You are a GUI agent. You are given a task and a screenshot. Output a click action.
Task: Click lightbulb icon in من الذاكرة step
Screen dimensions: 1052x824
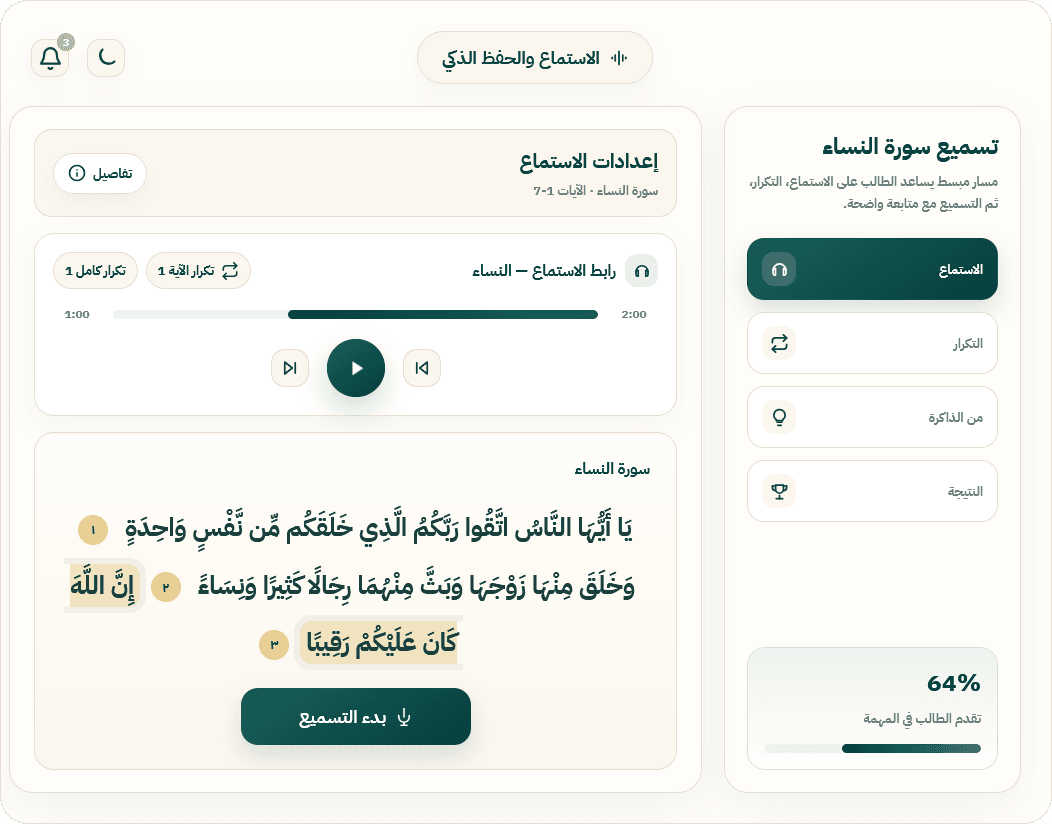click(779, 417)
